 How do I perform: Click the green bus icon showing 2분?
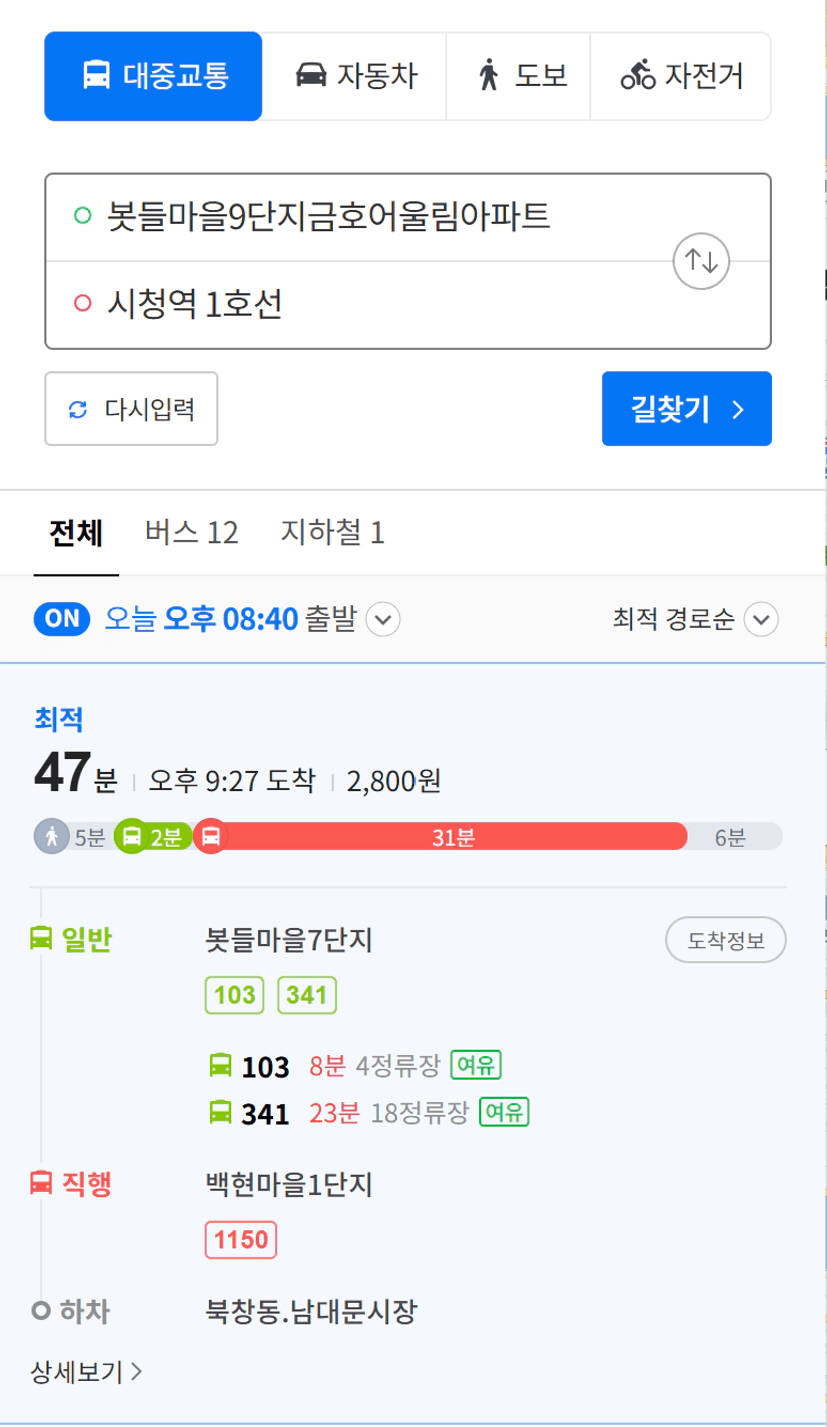[x=132, y=836]
